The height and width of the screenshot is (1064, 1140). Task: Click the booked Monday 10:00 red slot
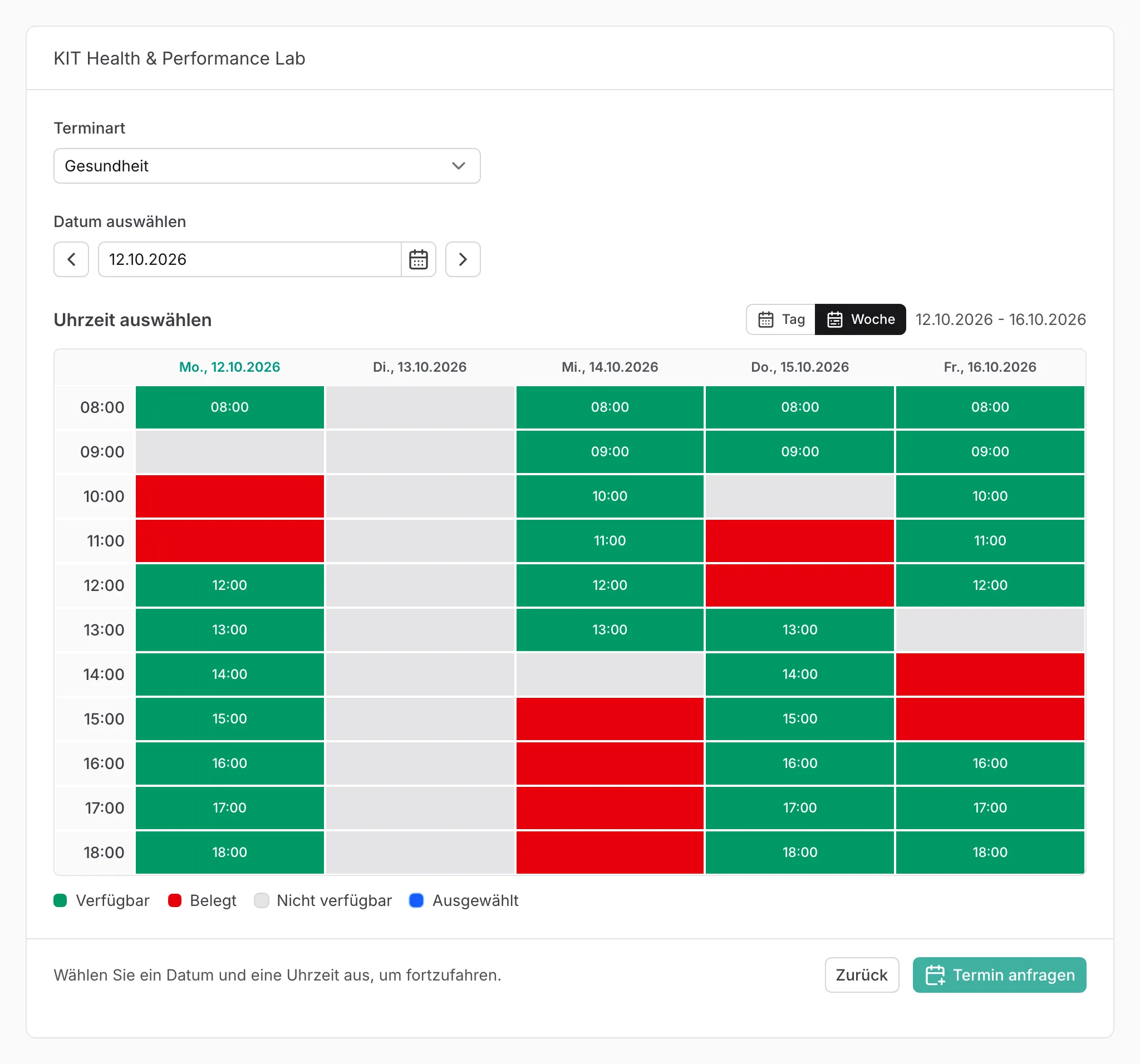point(229,496)
